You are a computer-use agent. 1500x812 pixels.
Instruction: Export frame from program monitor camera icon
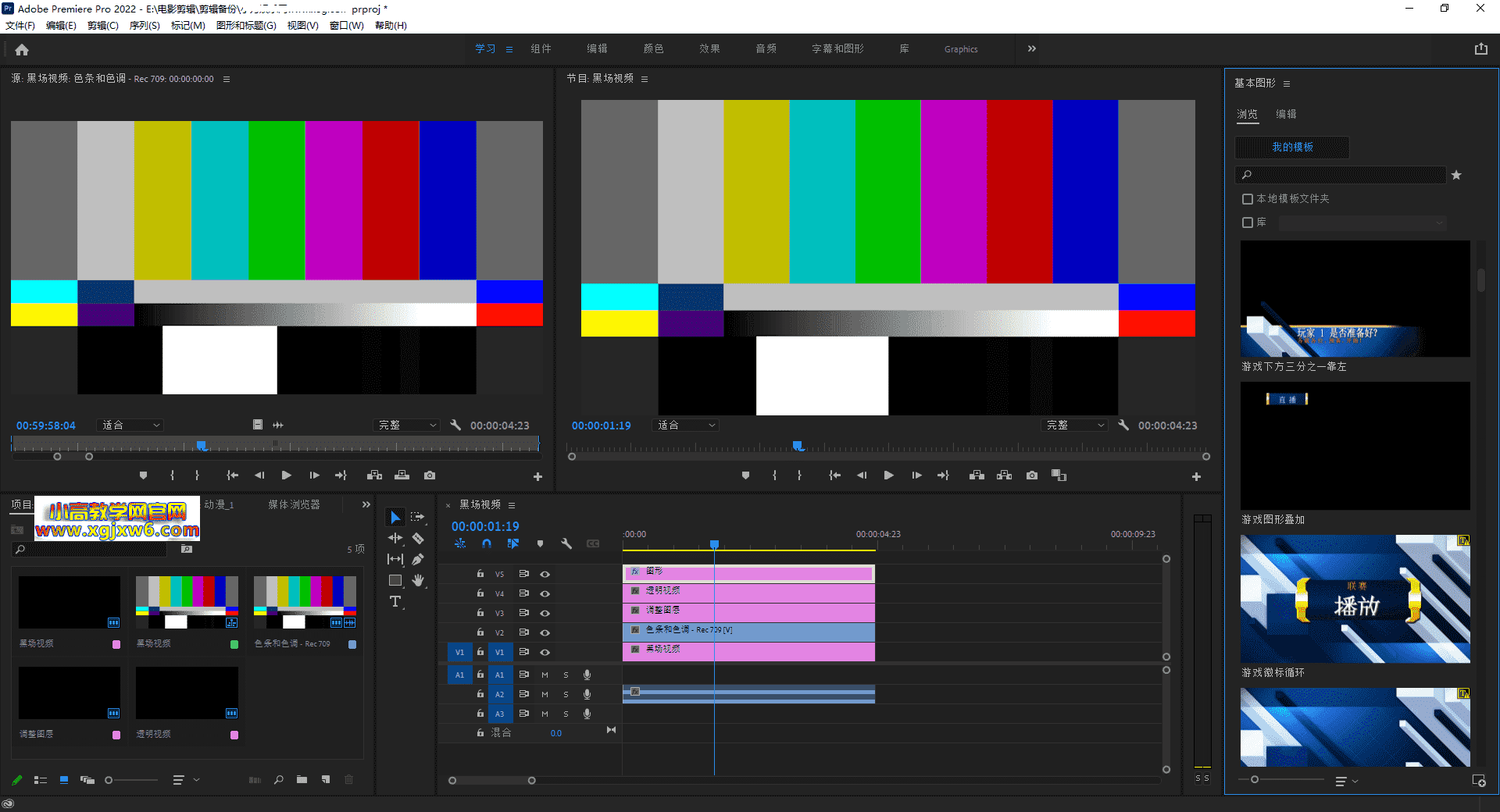(x=1032, y=475)
